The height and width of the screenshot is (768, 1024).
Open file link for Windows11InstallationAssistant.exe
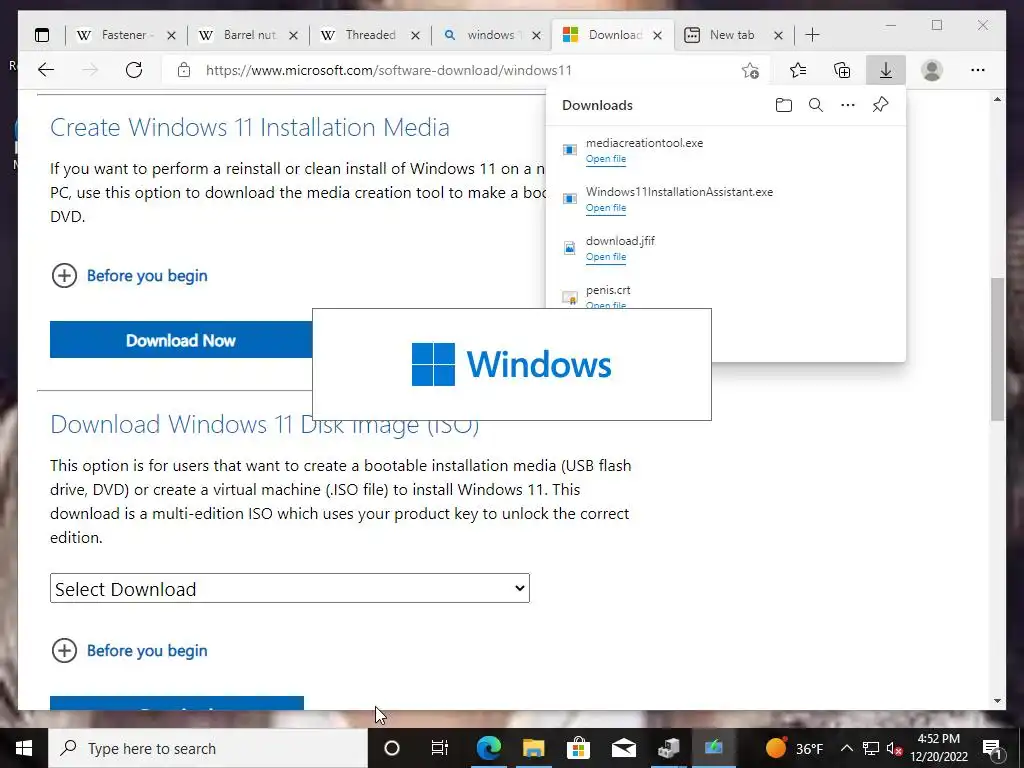click(x=605, y=208)
